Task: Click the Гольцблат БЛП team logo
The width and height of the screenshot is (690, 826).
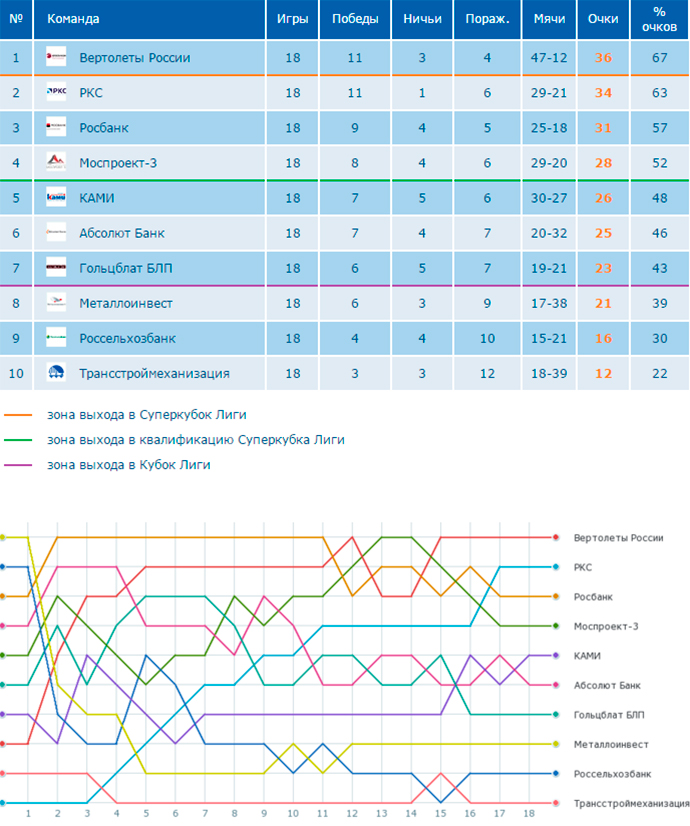Action: tap(56, 268)
